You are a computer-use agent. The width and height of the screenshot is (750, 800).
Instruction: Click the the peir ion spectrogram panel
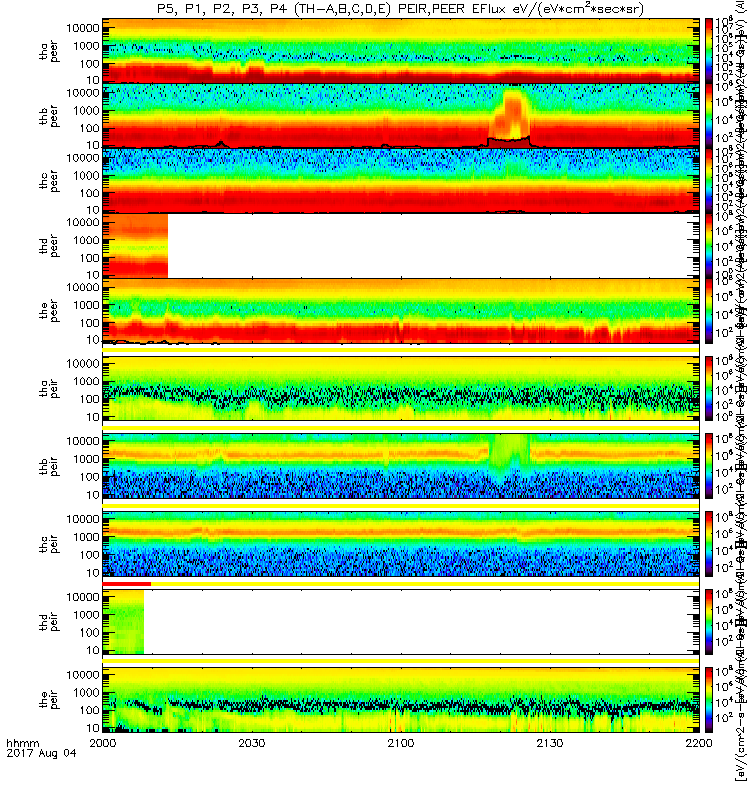(x=401, y=699)
